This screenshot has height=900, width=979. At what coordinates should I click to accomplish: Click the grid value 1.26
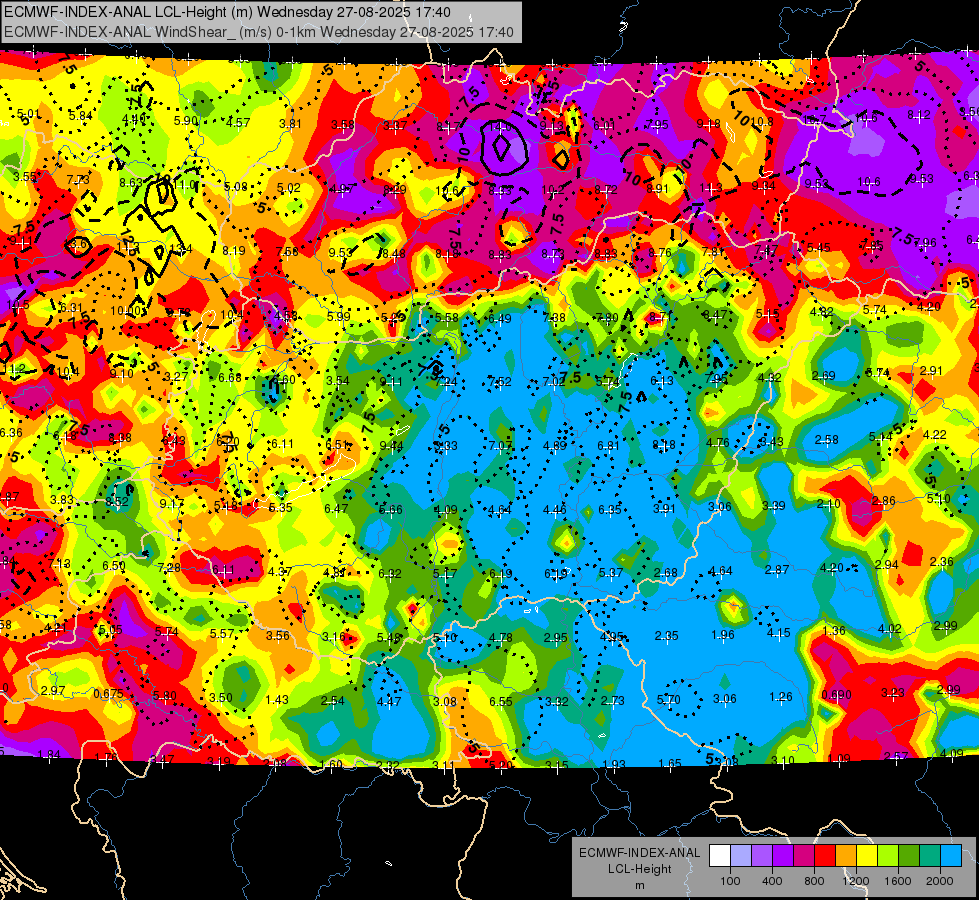(x=781, y=697)
